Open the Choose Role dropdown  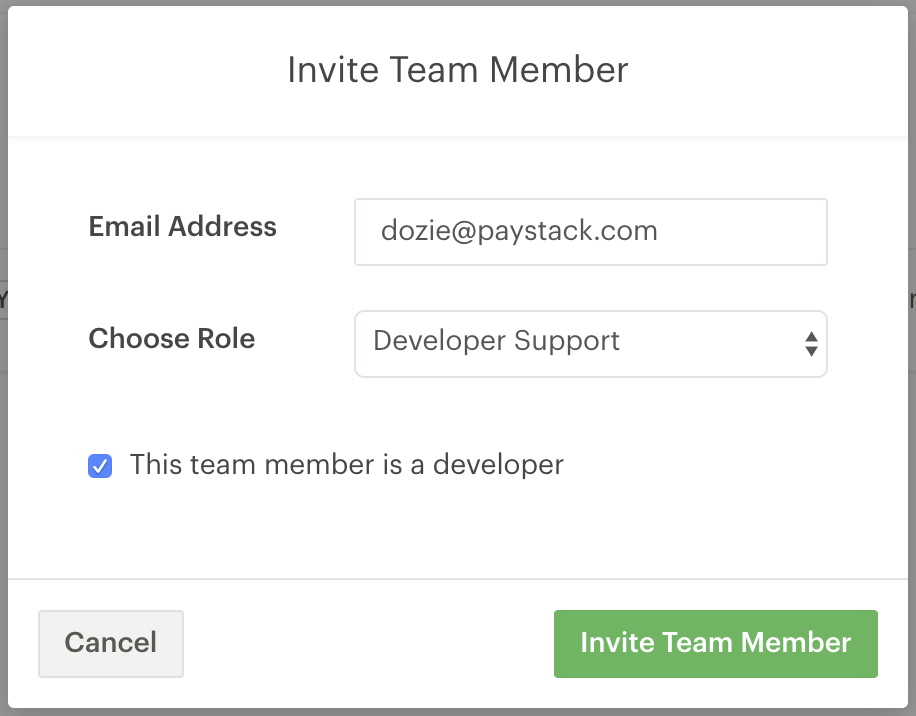pos(590,343)
